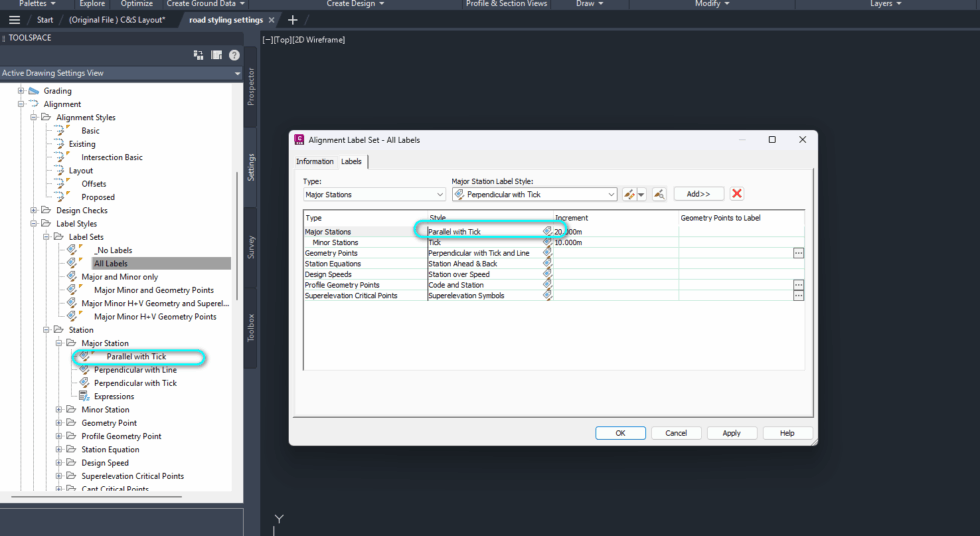The height and width of the screenshot is (536, 980).
Task: Click the hamburger menu icon beside Start tab
Action: [14, 20]
